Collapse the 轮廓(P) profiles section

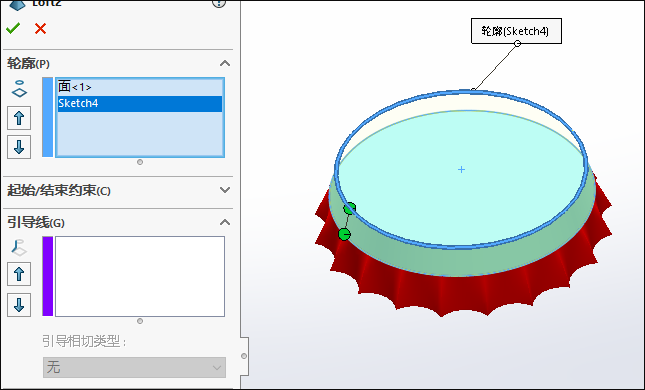tap(225, 63)
